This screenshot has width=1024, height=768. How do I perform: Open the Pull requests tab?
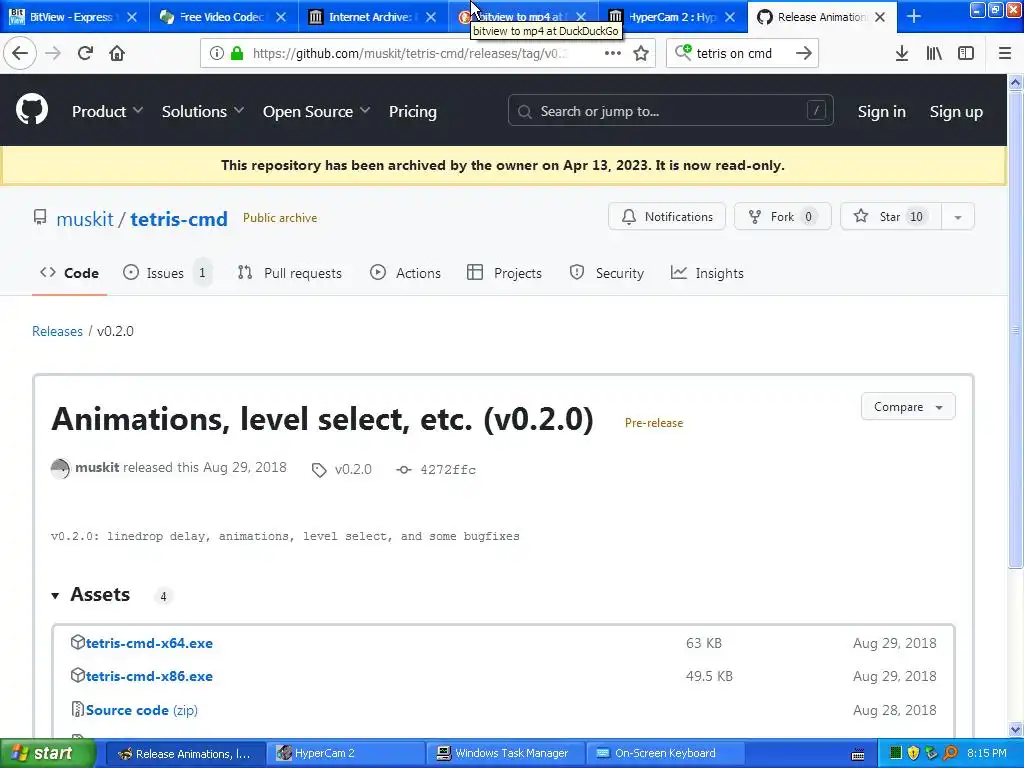point(289,273)
